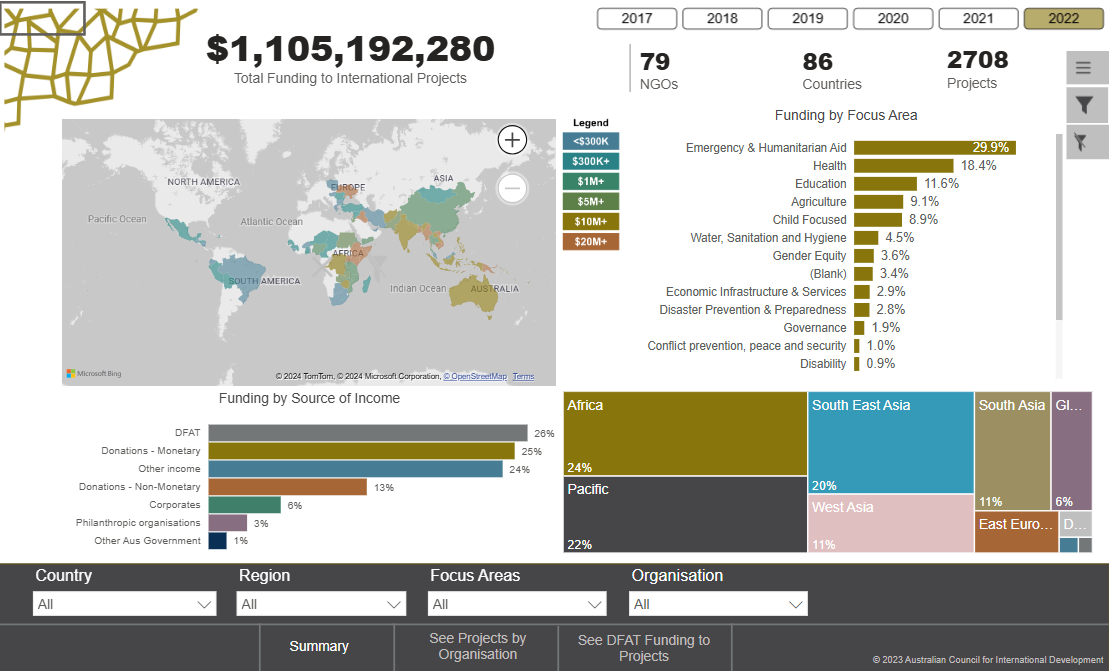Select the <300K teal legend swatch
Screen dimensions: 1111x671
[591, 141]
